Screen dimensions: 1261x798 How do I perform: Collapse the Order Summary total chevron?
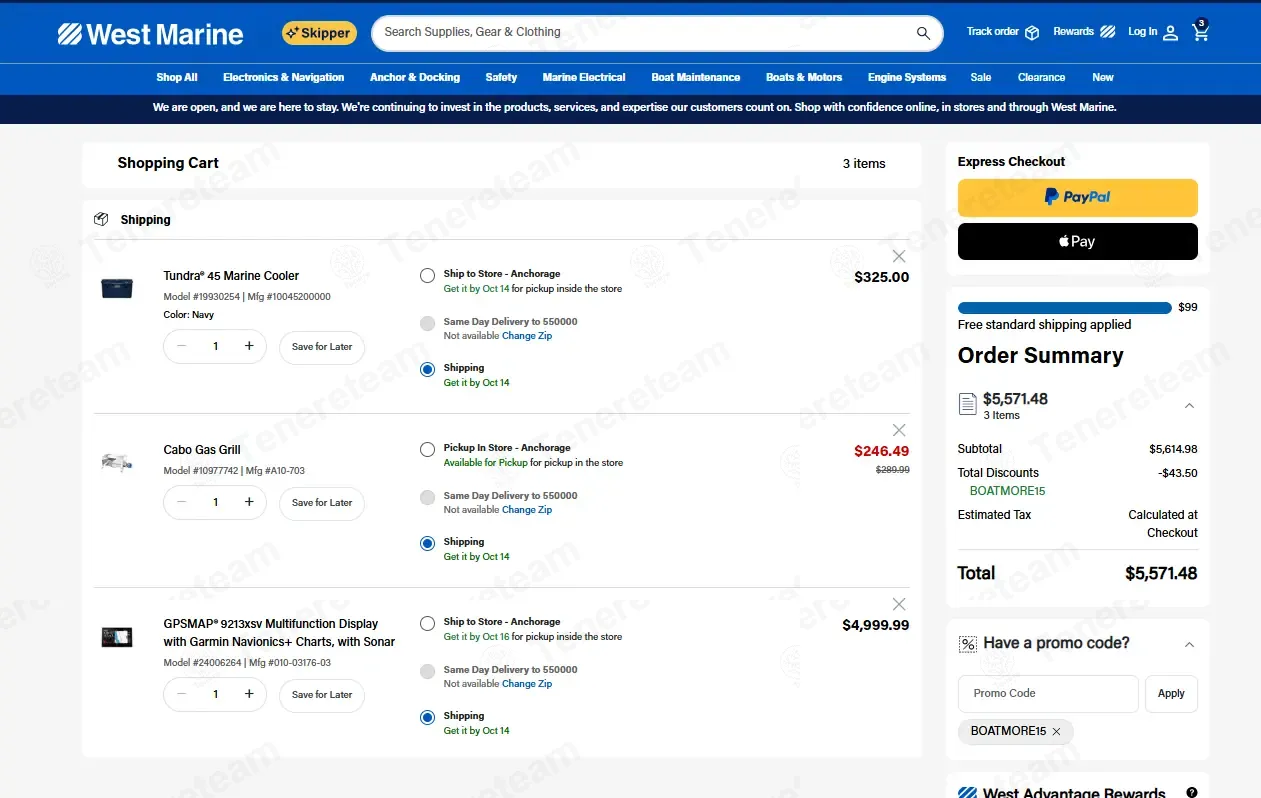(1189, 406)
